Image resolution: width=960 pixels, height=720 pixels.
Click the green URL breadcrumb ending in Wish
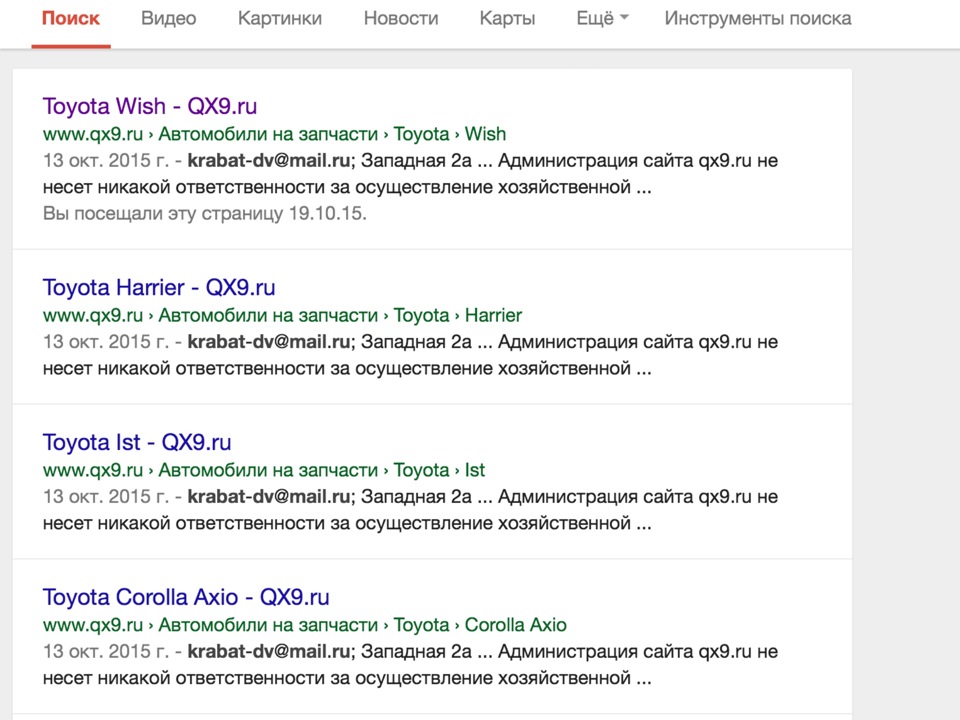(x=274, y=133)
